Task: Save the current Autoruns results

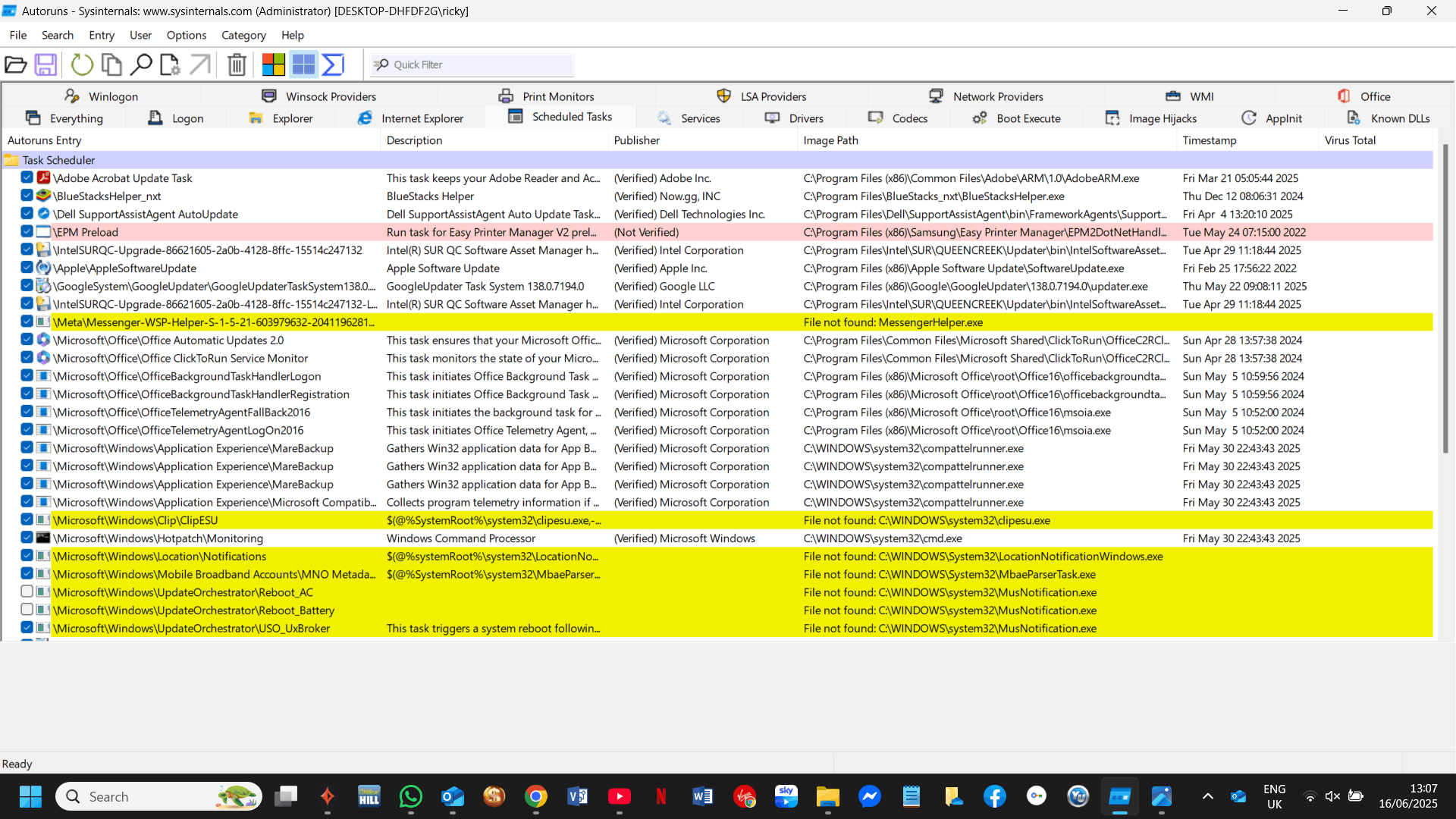Action: click(x=45, y=64)
